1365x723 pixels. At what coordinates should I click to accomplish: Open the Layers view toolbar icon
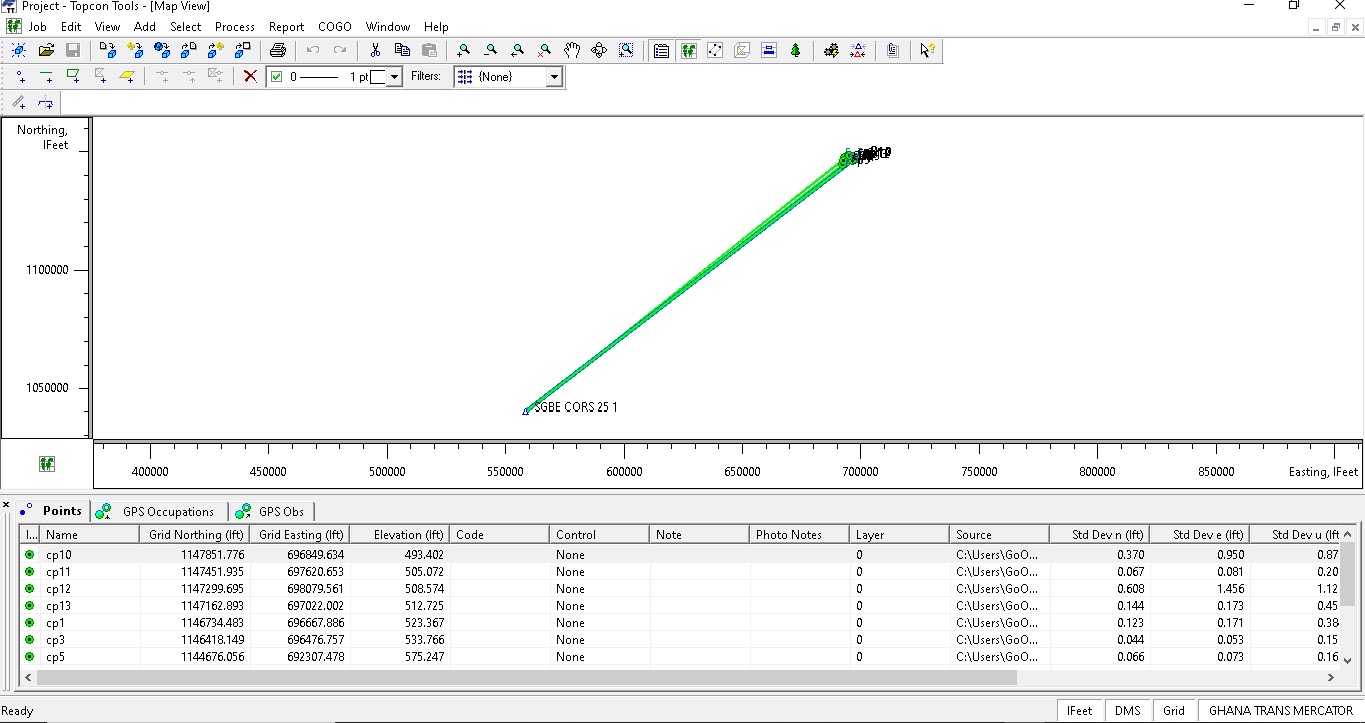coord(769,50)
